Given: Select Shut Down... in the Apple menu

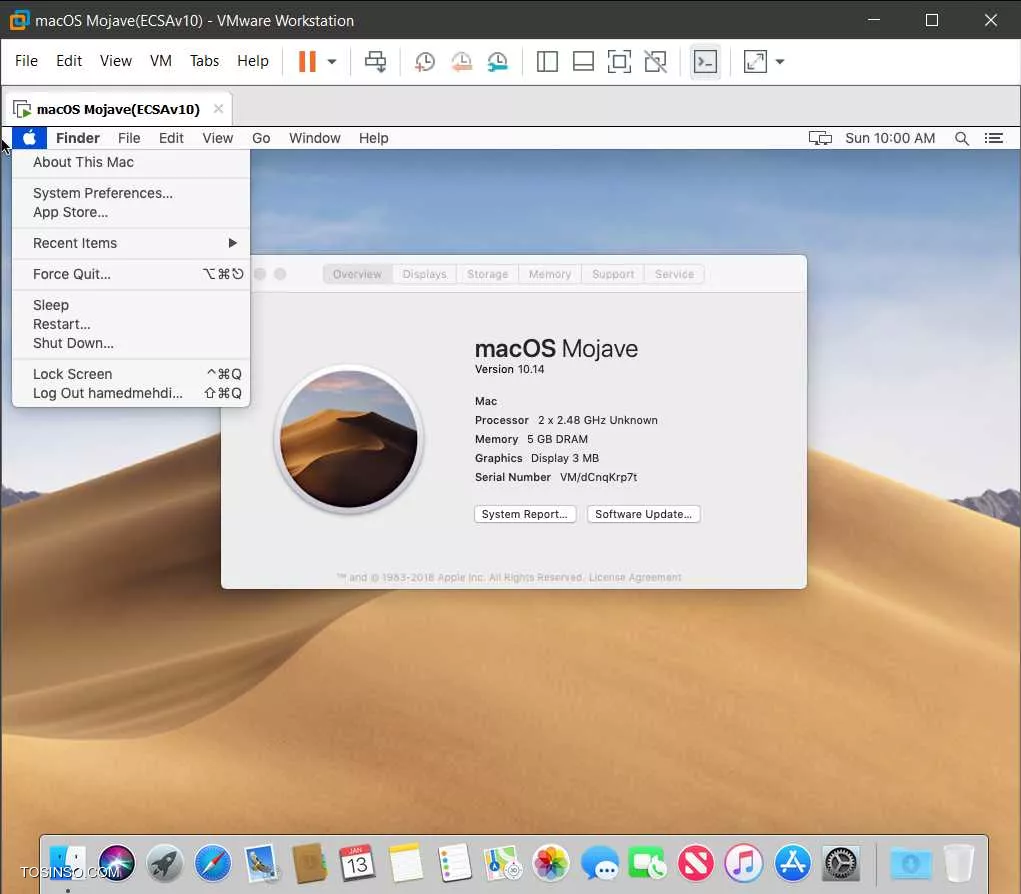Looking at the screenshot, I should (131, 343).
